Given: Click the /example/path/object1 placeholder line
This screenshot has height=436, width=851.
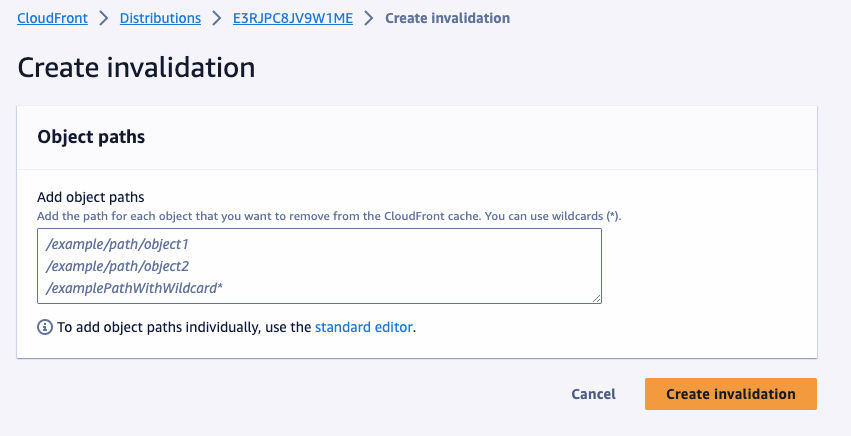Looking at the screenshot, I should [x=117, y=244].
